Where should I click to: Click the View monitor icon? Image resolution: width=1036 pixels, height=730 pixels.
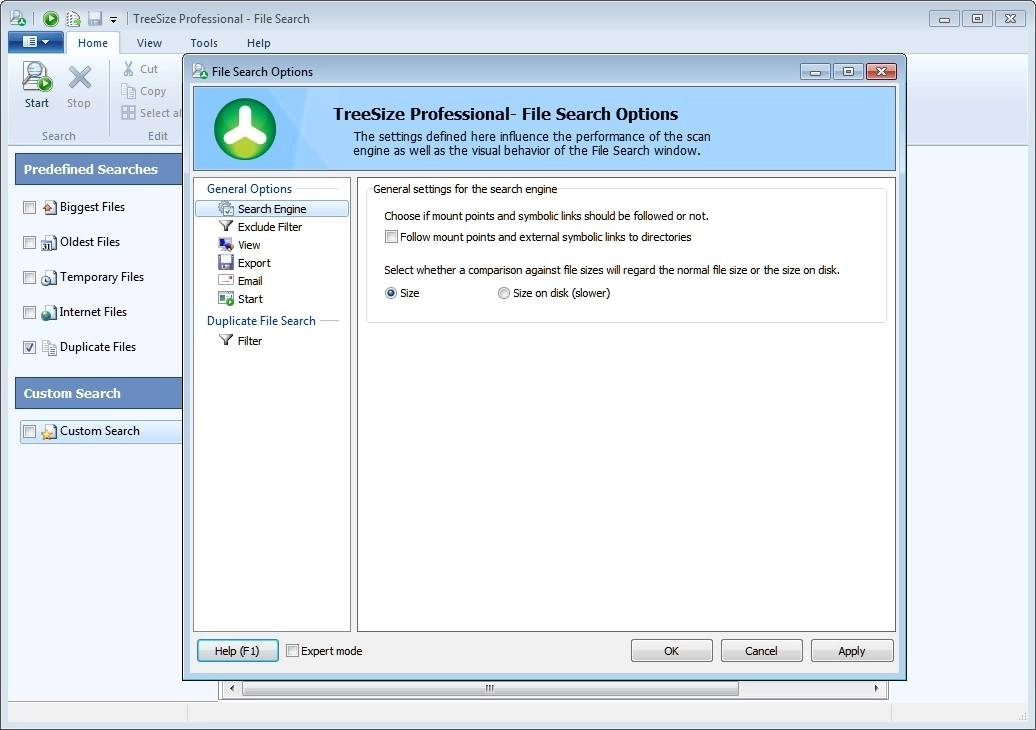point(226,244)
